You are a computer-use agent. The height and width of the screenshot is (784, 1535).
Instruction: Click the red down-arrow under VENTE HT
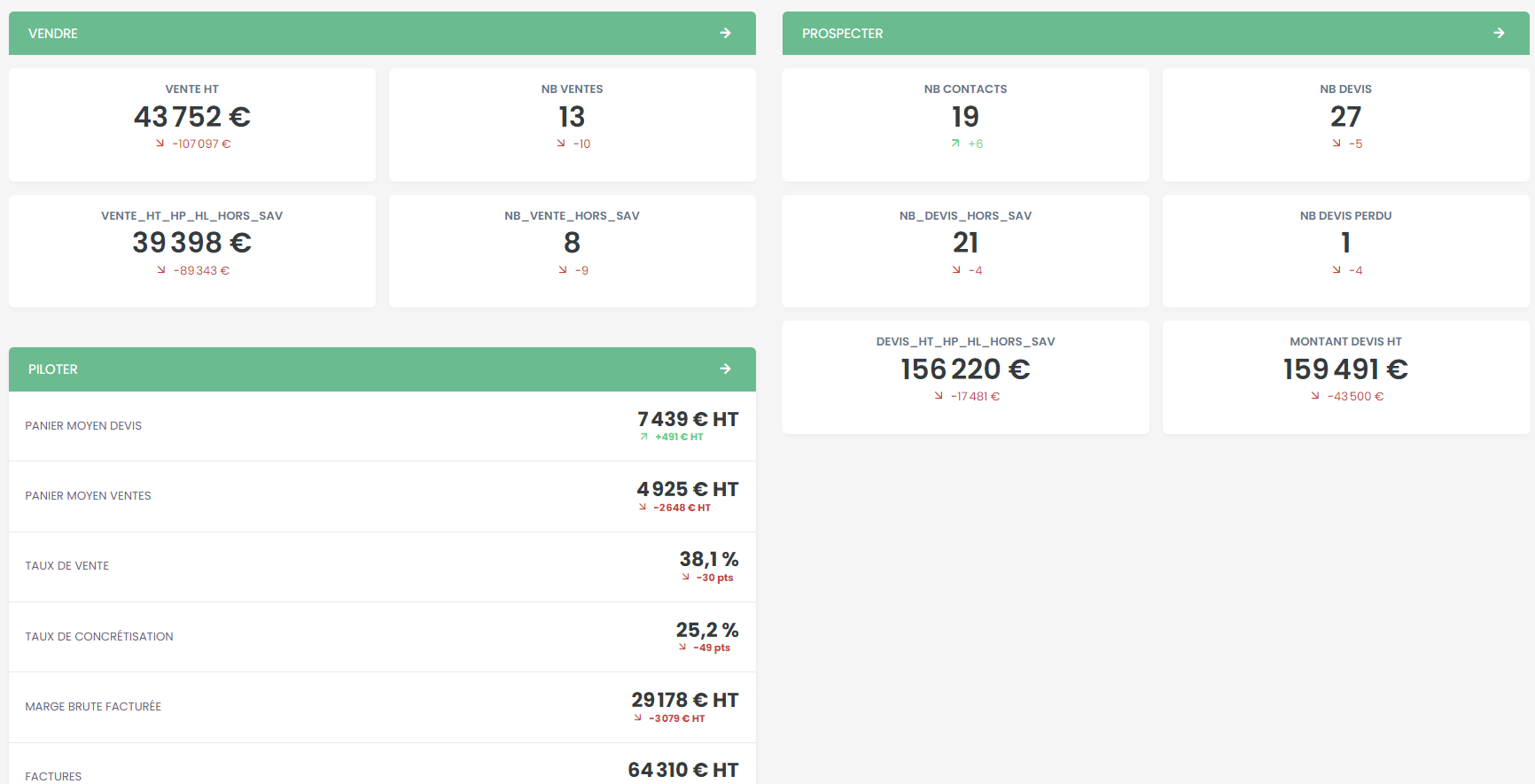[x=160, y=144]
